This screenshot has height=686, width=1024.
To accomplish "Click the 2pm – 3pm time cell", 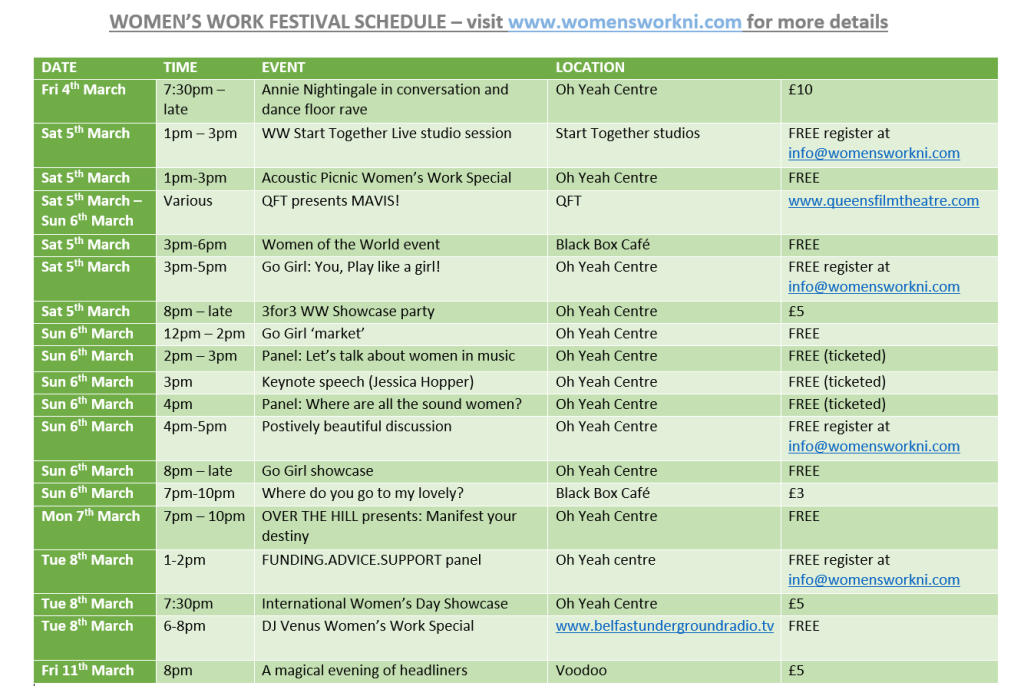I will click(205, 358).
